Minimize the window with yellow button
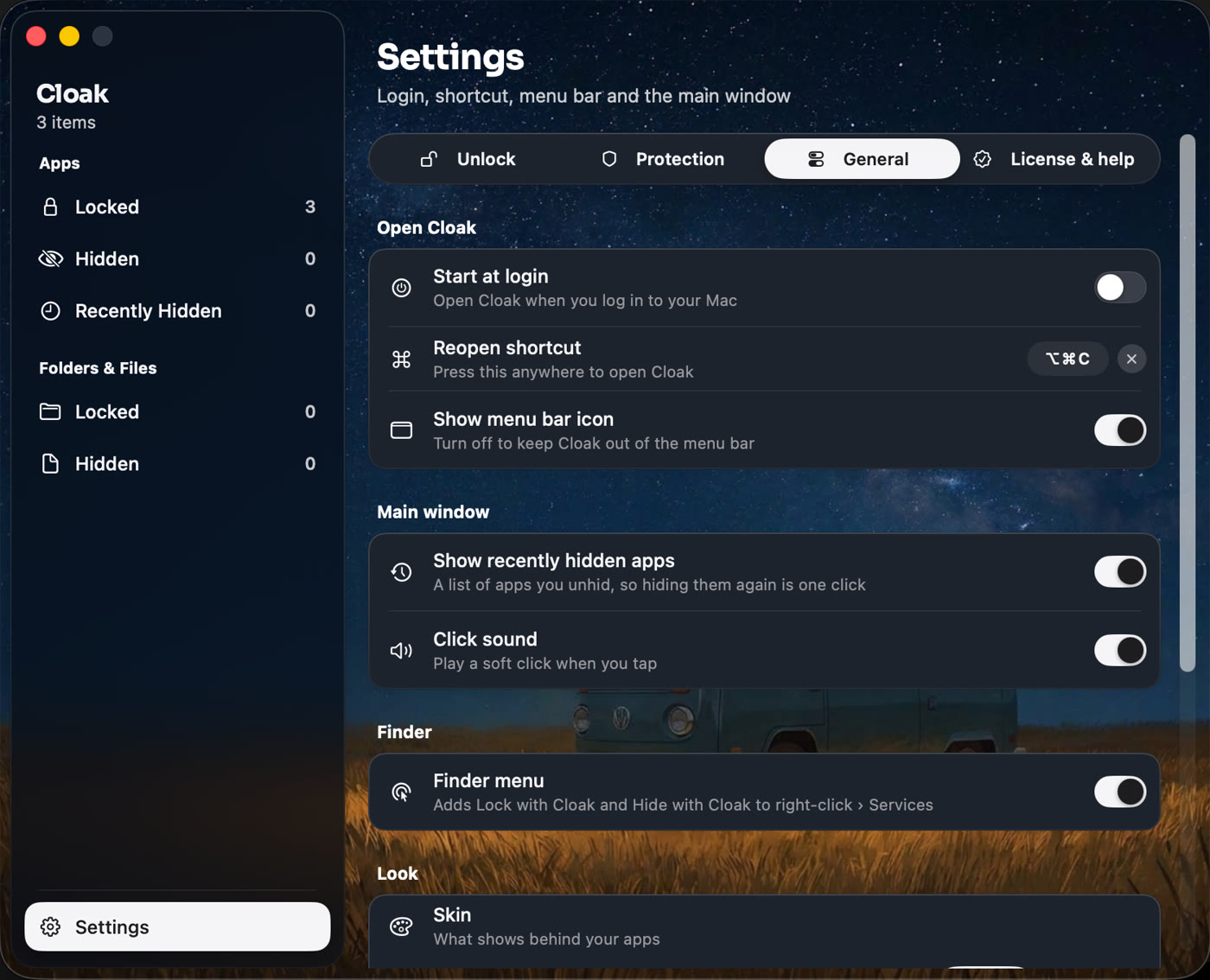Screen dimensions: 1210x980 69,35
